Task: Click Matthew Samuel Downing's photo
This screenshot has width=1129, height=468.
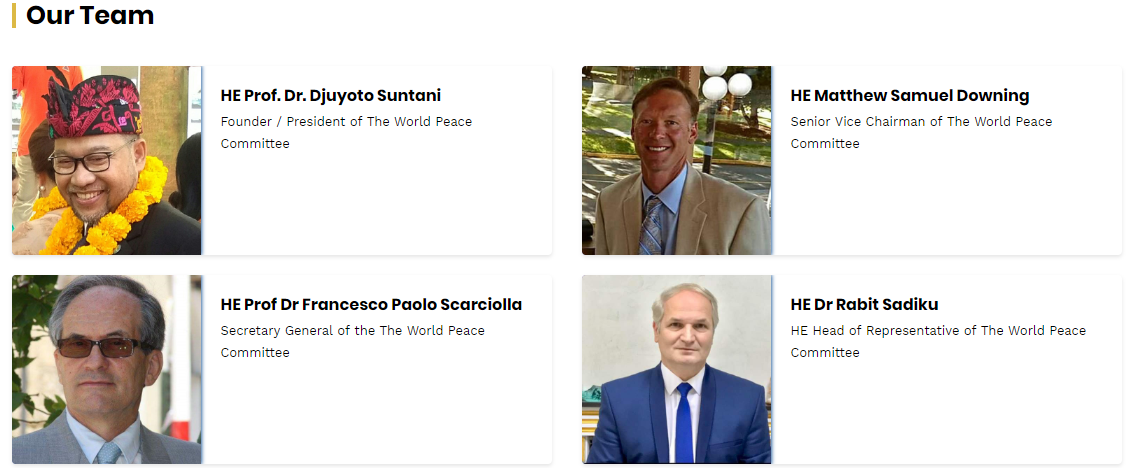Action: point(677,161)
